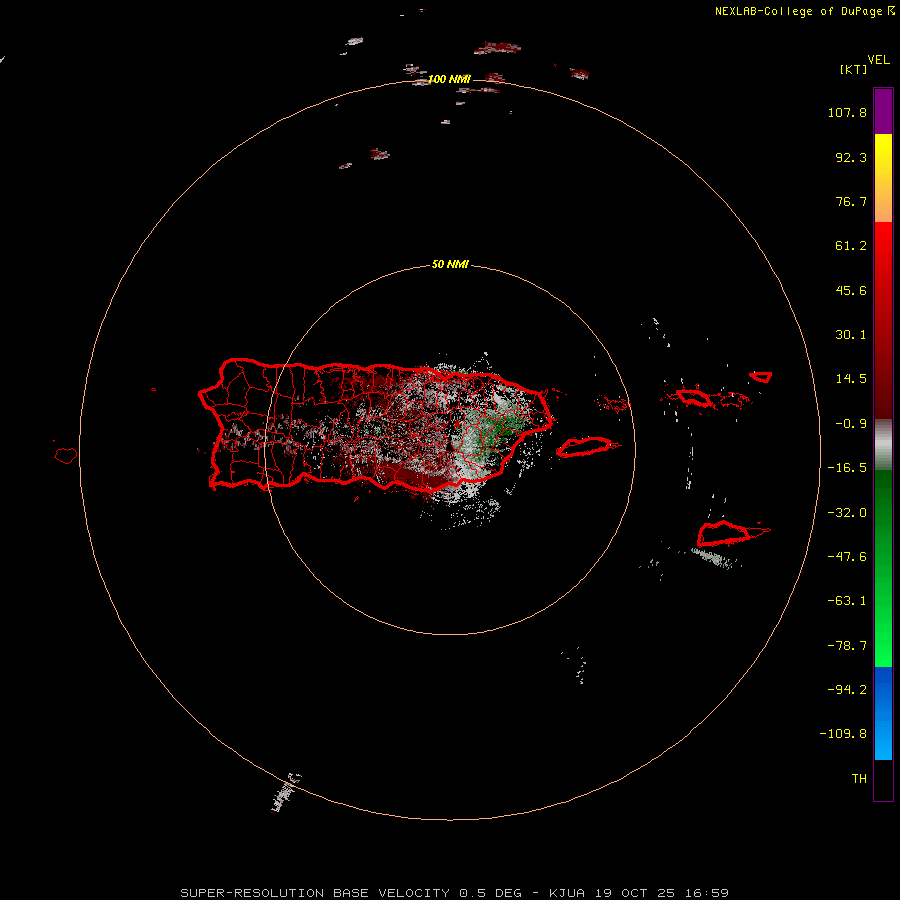This screenshot has height=900, width=900.
Task: Click the -78.7 velocity scale value
Action: tap(847, 646)
